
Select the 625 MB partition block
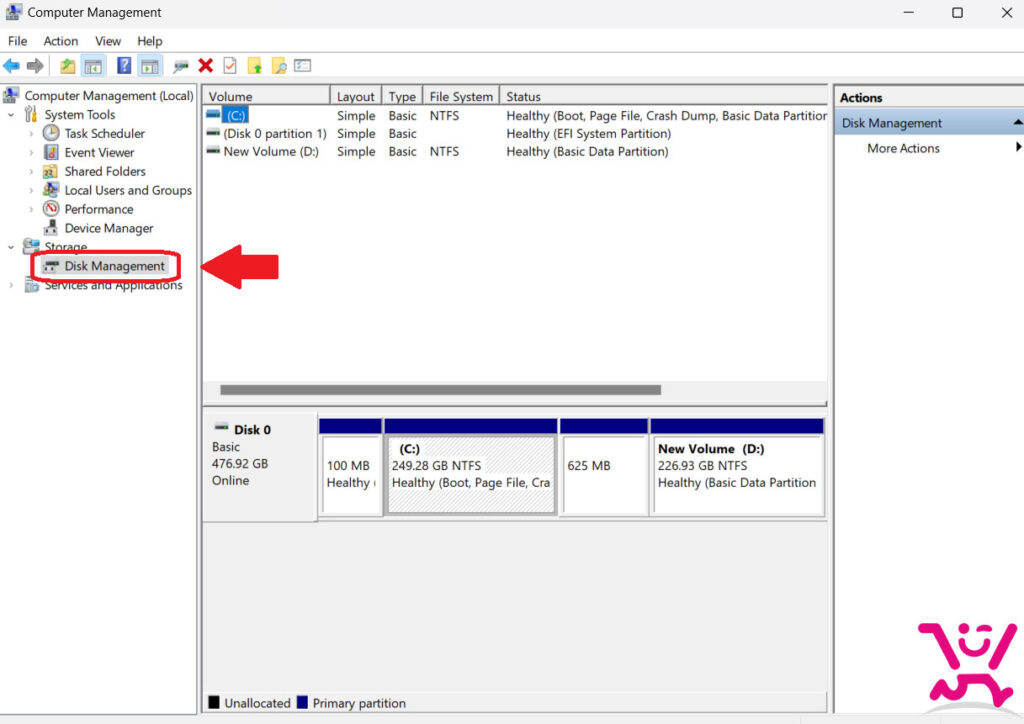click(604, 474)
